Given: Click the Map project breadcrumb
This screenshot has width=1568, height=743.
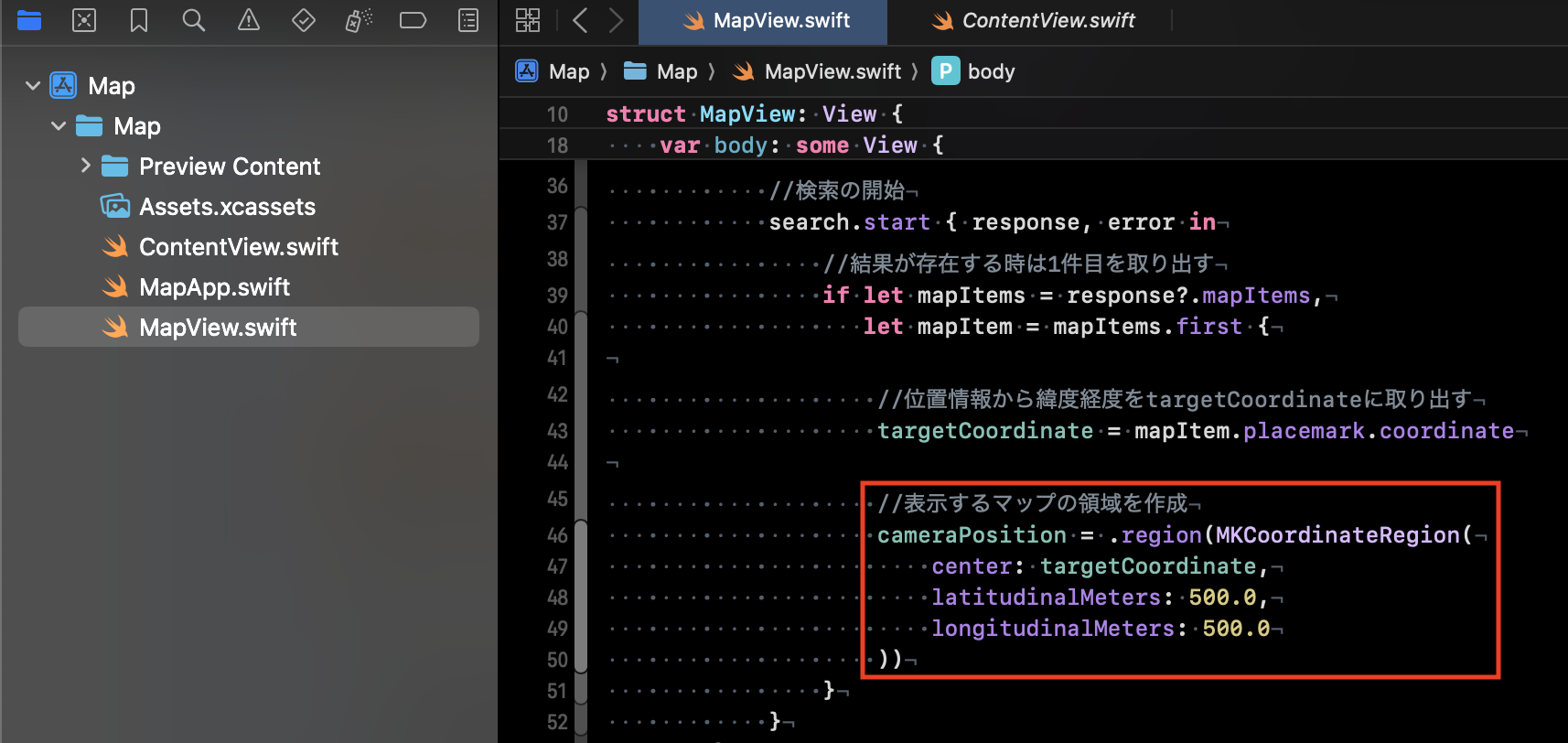Looking at the screenshot, I should pos(553,71).
